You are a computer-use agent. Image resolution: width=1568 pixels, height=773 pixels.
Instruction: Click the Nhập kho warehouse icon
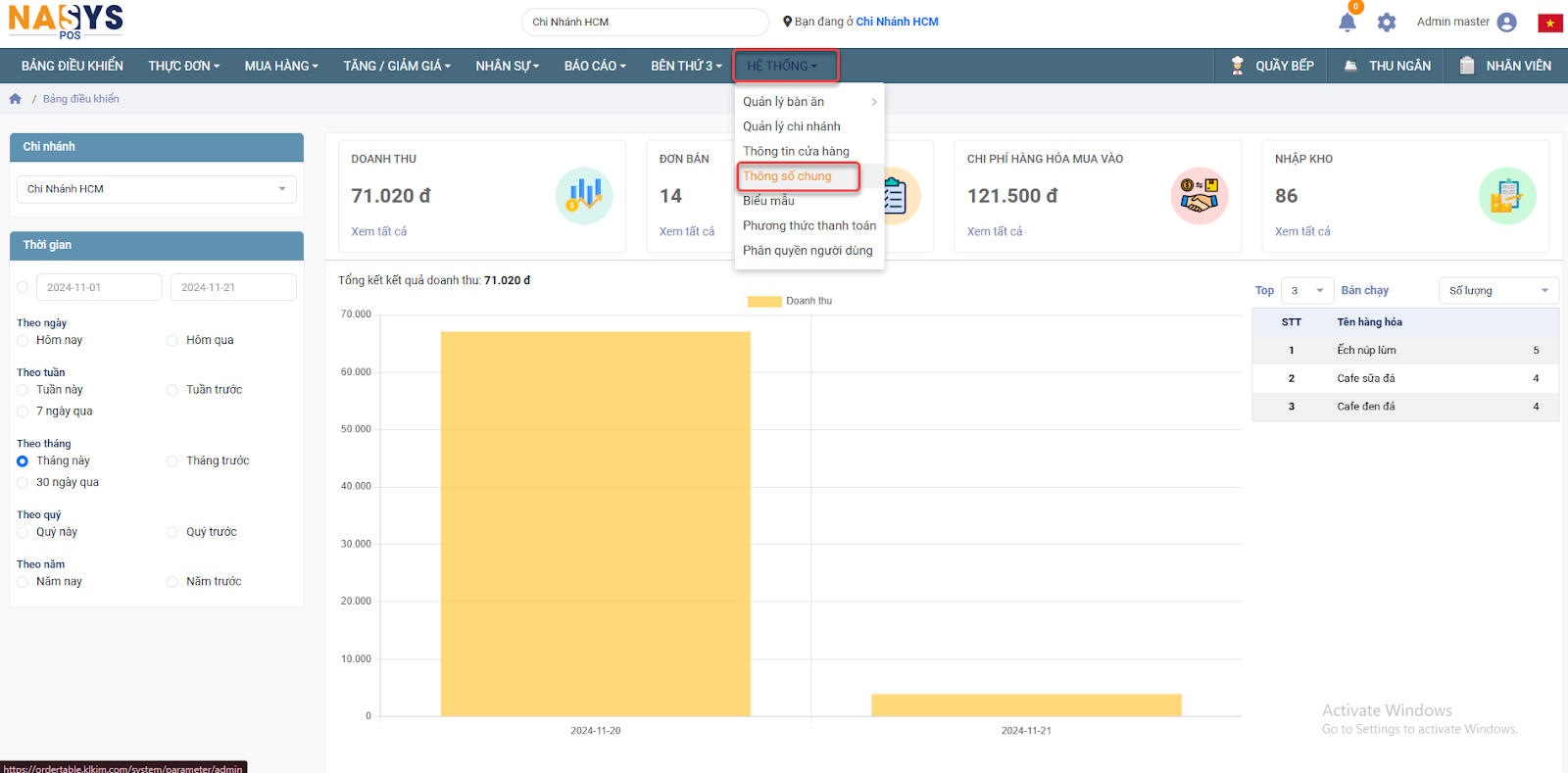1507,196
